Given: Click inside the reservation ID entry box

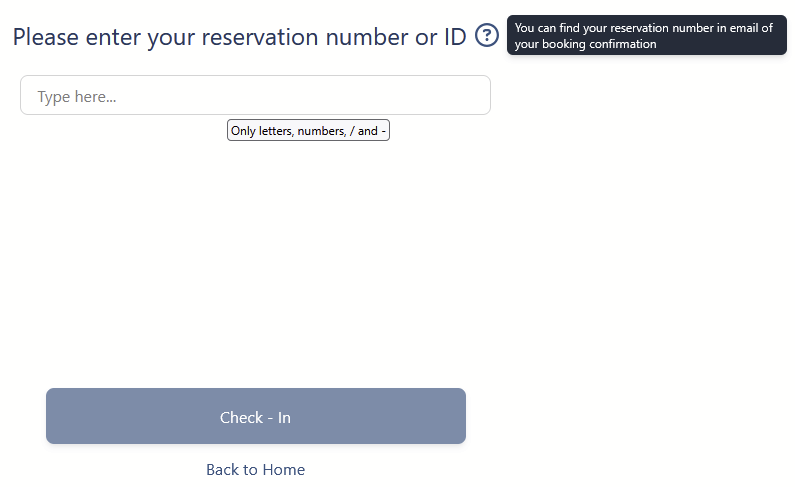Looking at the screenshot, I should tap(255, 96).
